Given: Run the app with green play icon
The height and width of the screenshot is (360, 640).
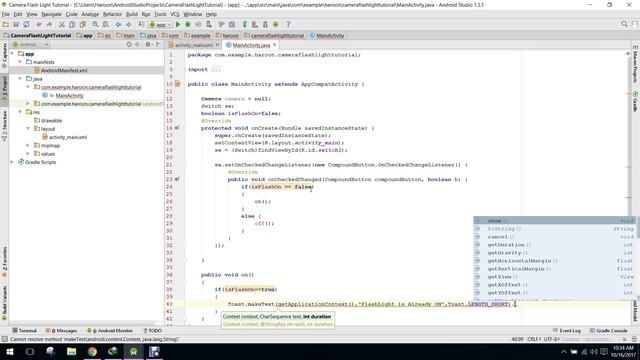Looking at the screenshot, I should tap(178, 24).
